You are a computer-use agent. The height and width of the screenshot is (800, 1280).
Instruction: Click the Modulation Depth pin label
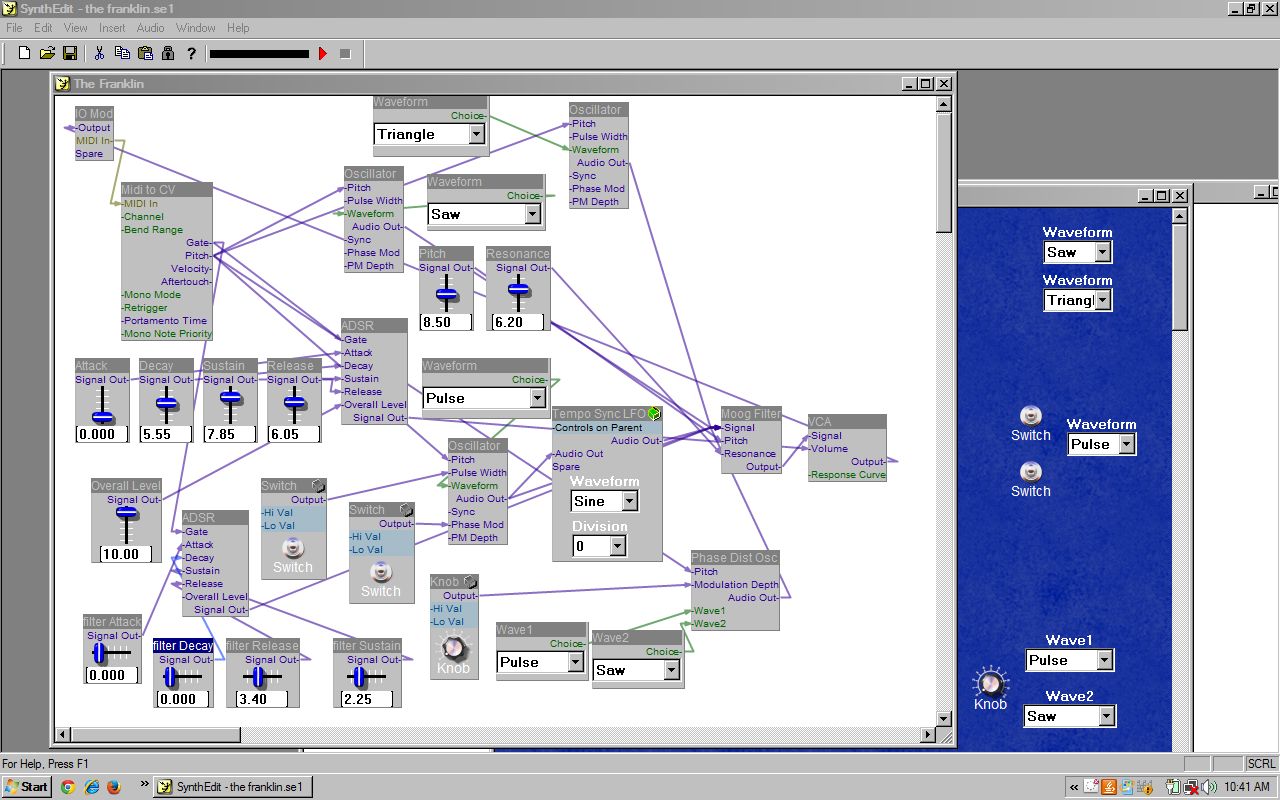pyautogui.click(x=737, y=585)
